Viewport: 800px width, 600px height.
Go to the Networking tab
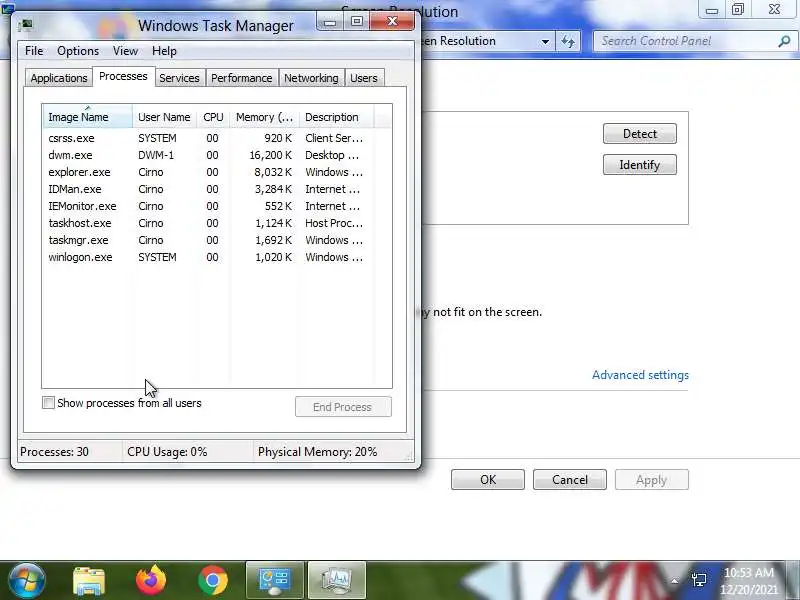311,78
